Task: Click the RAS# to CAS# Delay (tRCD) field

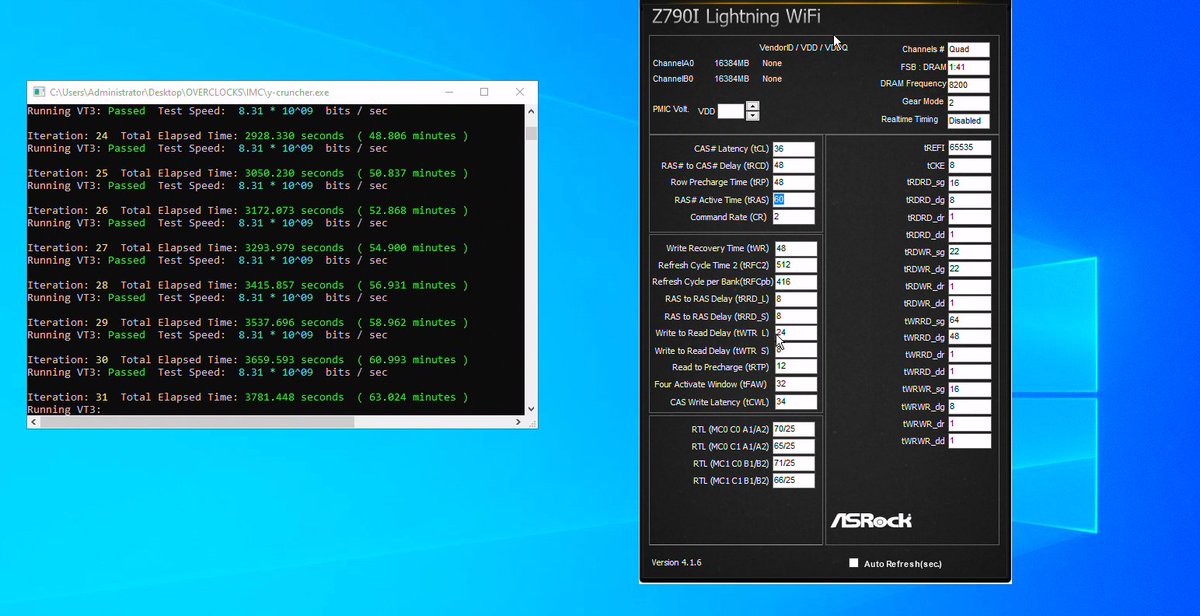Action: pos(793,165)
